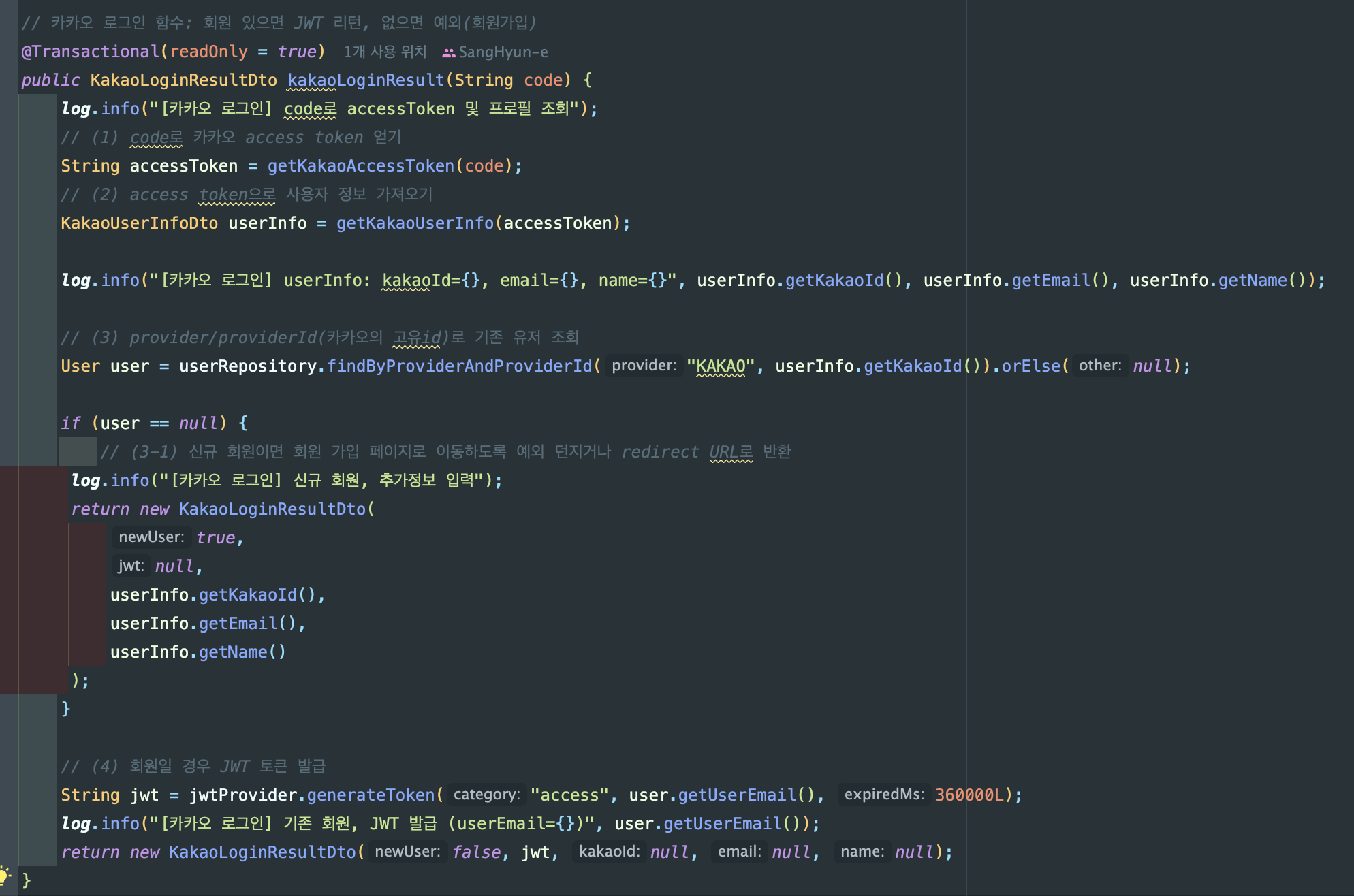This screenshot has width=1354, height=896.
Task: Click the 'kakaoId:' parameter hint
Action: click(609, 852)
